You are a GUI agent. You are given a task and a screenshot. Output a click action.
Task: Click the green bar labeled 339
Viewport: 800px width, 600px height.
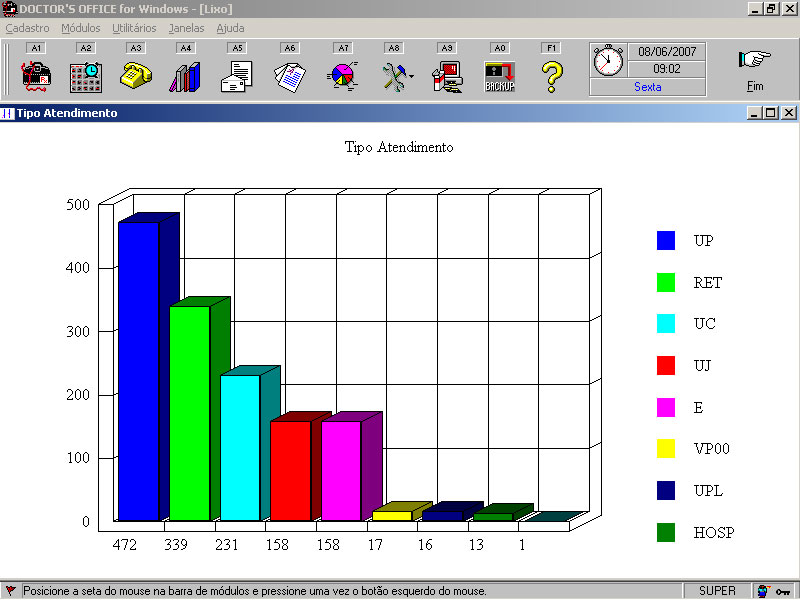[x=189, y=413]
